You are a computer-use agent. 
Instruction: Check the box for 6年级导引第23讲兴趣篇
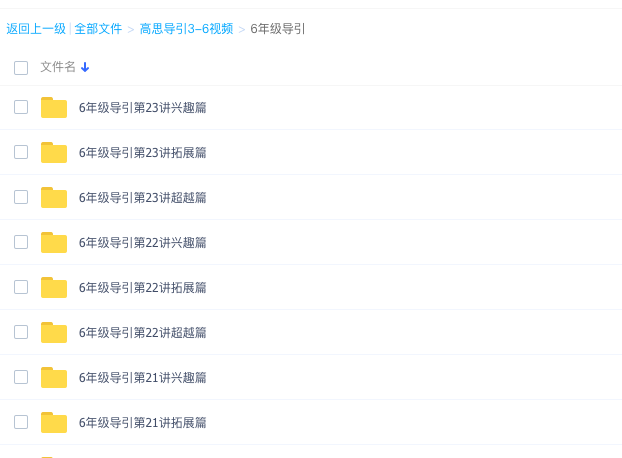coord(21,107)
